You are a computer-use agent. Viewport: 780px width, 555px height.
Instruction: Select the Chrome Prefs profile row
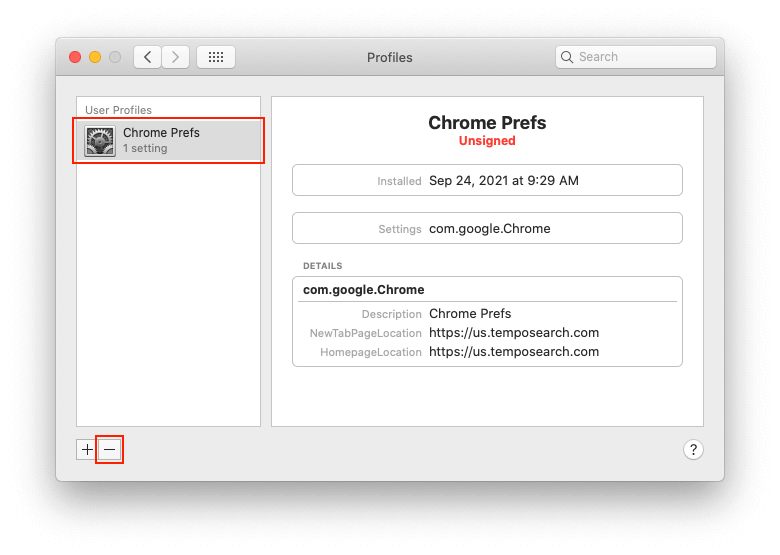pos(168,140)
